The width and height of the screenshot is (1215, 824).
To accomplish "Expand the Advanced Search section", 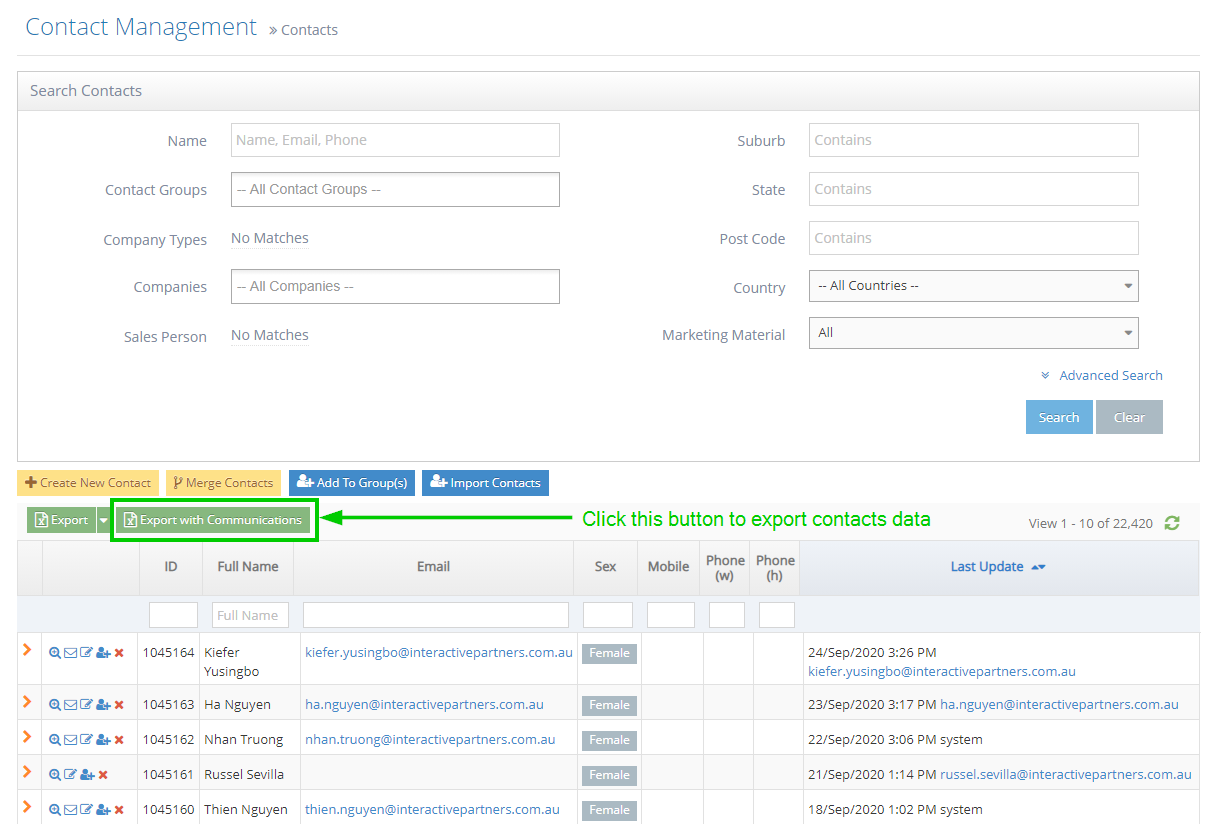I will tap(1101, 375).
